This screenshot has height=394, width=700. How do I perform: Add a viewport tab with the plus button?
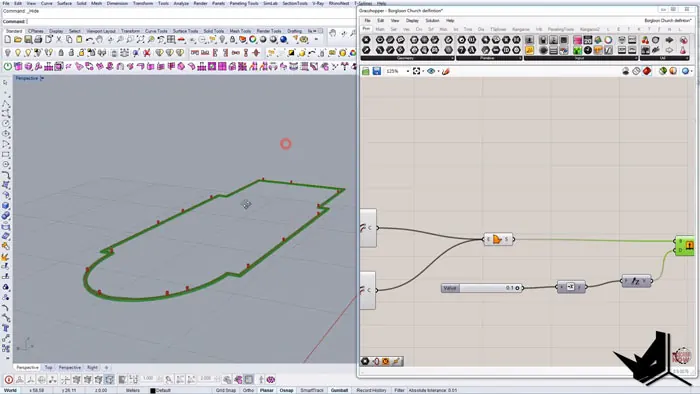click(106, 368)
